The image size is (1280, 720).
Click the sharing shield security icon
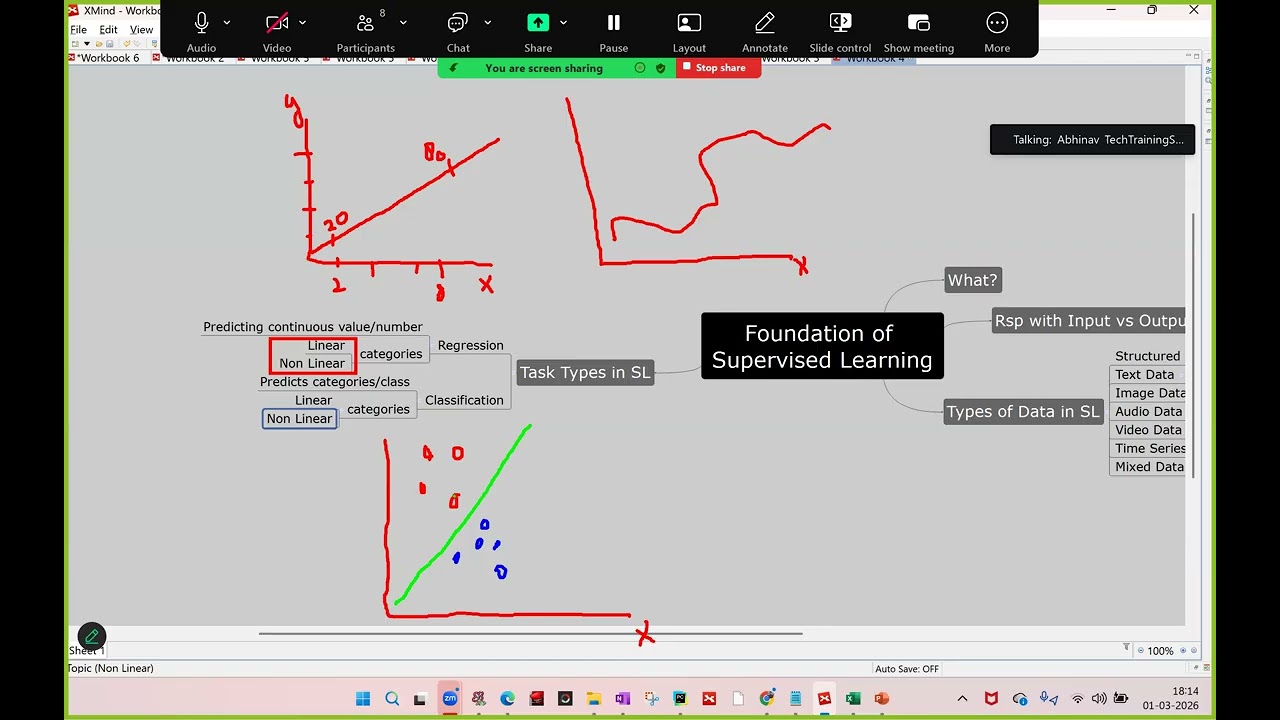(x=660, y=68)
